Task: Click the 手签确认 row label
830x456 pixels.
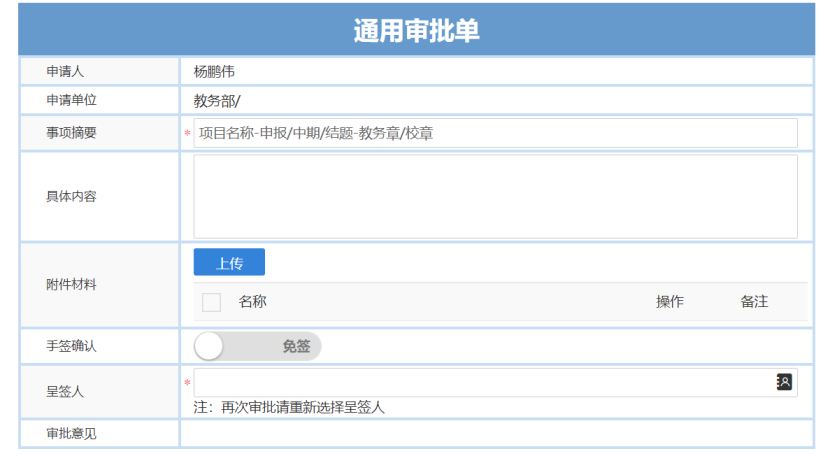Action: click(71, 346)
